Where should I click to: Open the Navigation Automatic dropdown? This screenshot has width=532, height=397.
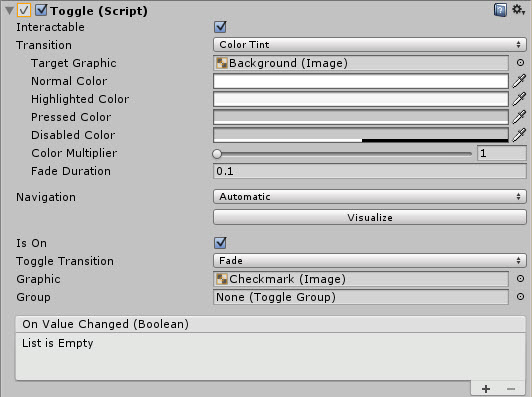click(x=369, y=197)
